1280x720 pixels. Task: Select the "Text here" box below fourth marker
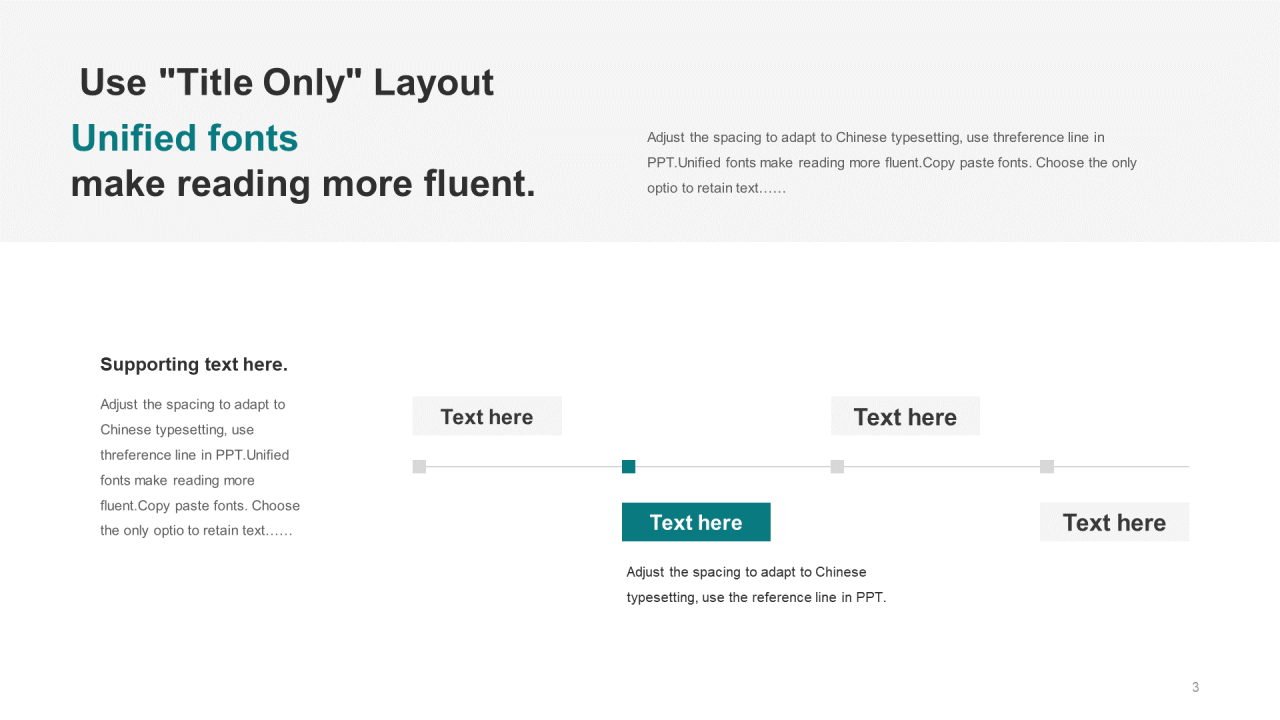[x=1114, y=522]
